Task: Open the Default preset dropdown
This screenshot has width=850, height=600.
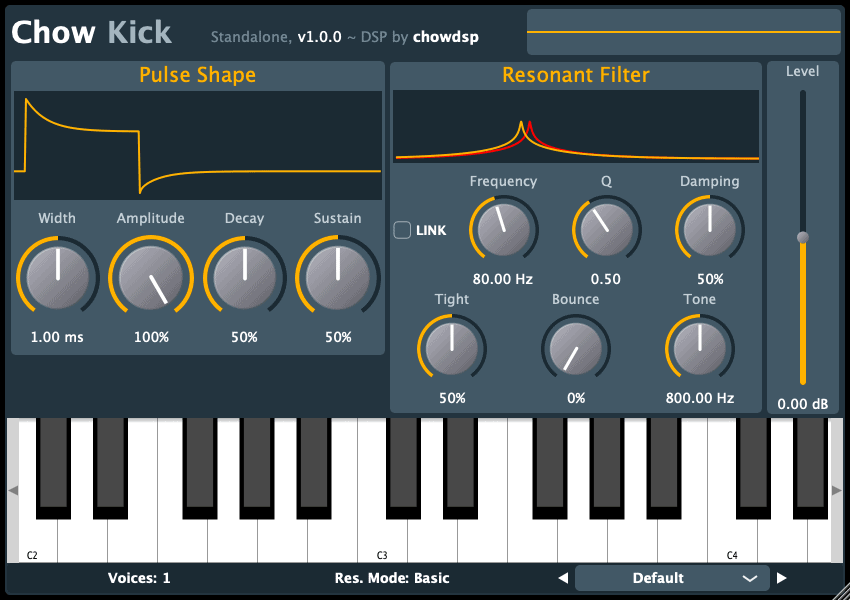Action: click(672, 578)
